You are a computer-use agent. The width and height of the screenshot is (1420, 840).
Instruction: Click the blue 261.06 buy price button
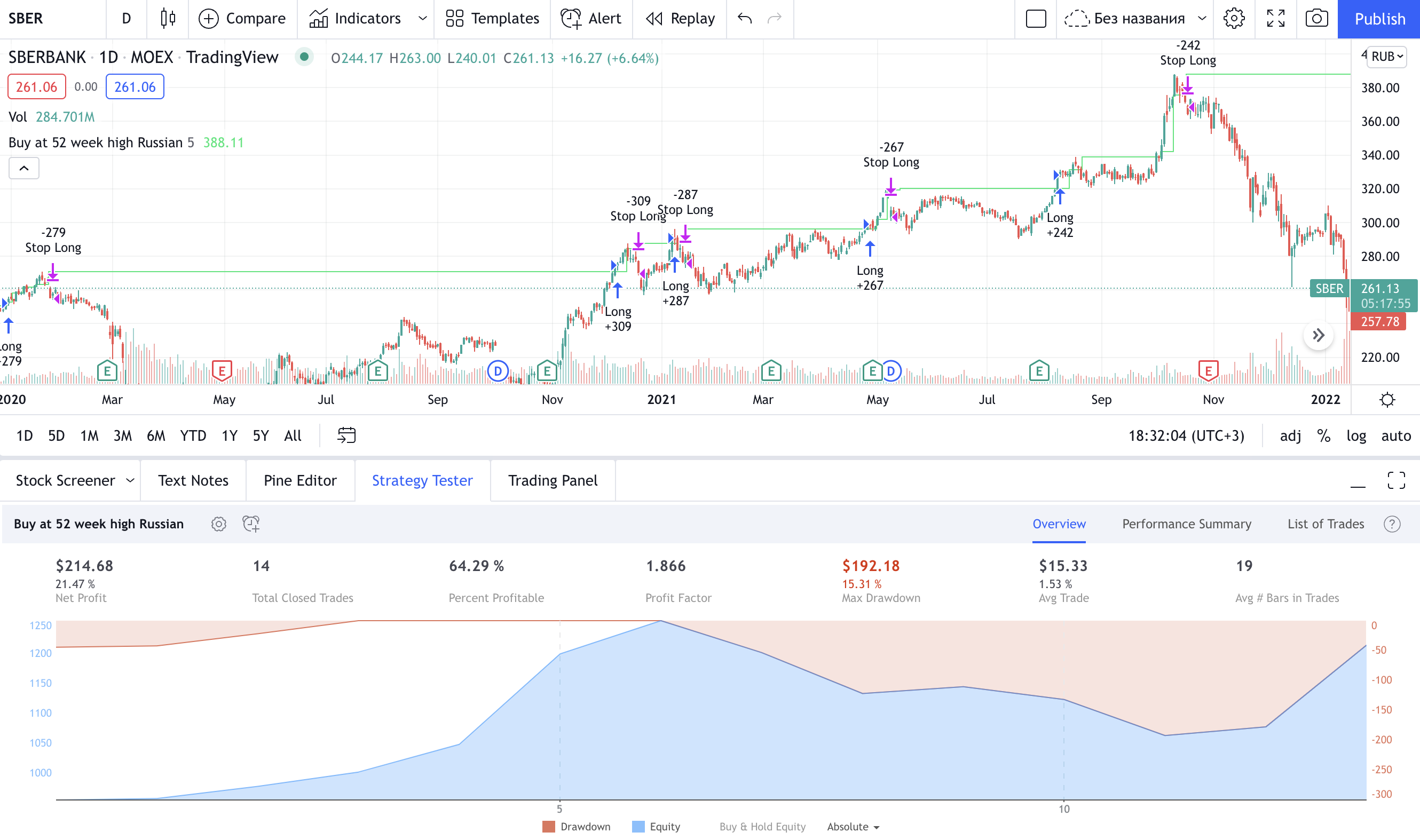tap(135, 86)
